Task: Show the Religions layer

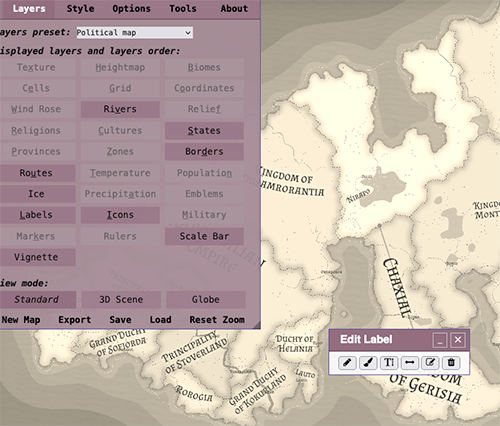Action: point(36,131)
